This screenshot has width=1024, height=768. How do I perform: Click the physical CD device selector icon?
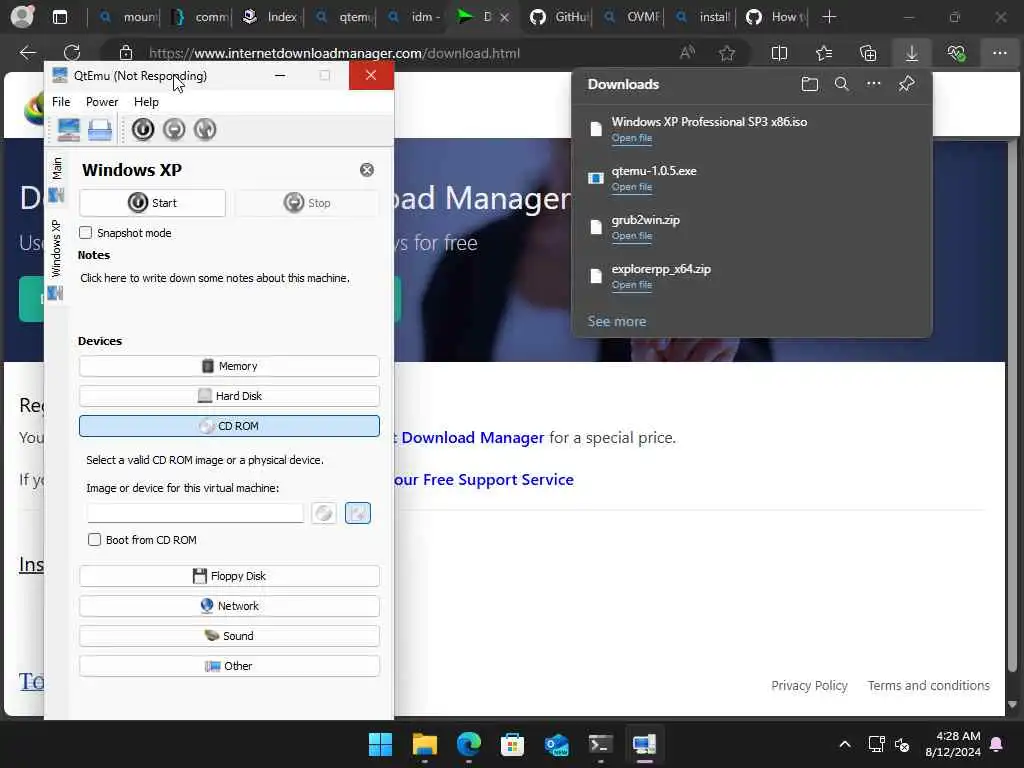tap(324, 513)
